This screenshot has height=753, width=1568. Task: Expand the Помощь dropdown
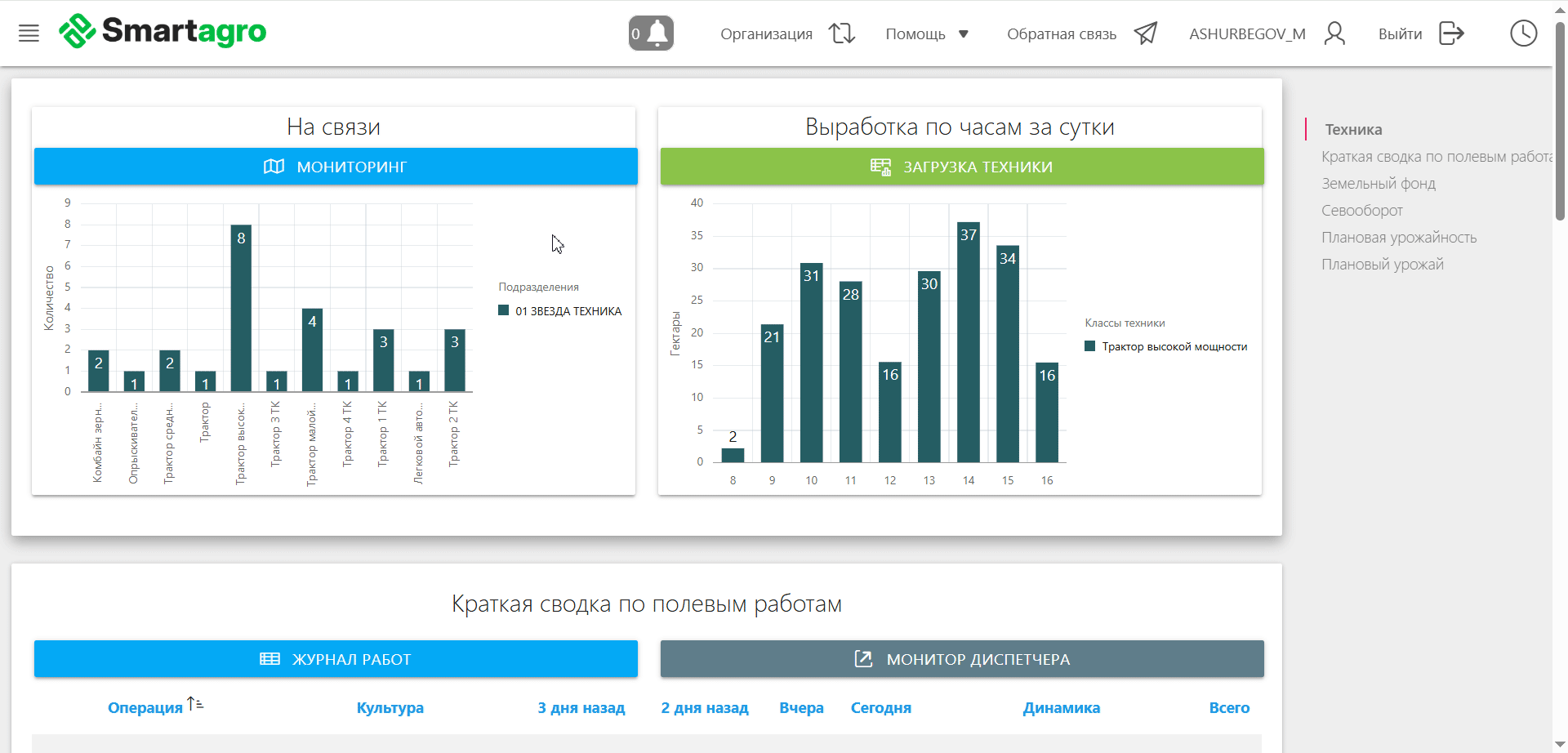[x=927, y=33]
